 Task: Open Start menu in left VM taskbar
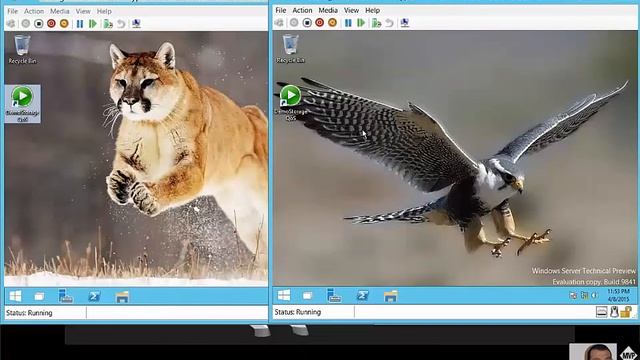(x=16, y=296)
